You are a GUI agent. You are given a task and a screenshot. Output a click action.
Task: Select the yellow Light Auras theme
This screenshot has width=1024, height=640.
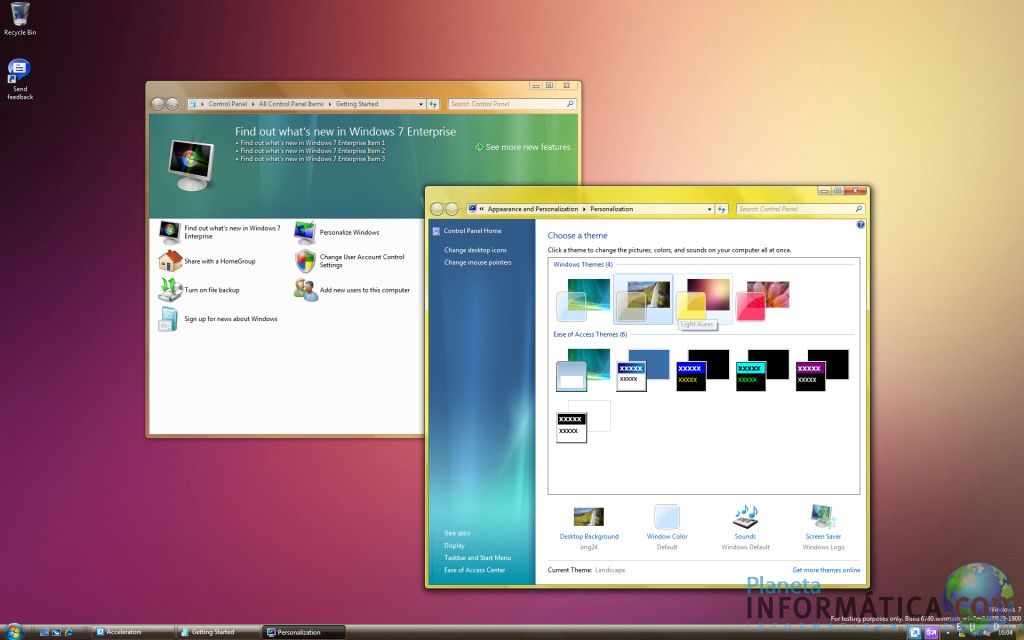point(703,300)
